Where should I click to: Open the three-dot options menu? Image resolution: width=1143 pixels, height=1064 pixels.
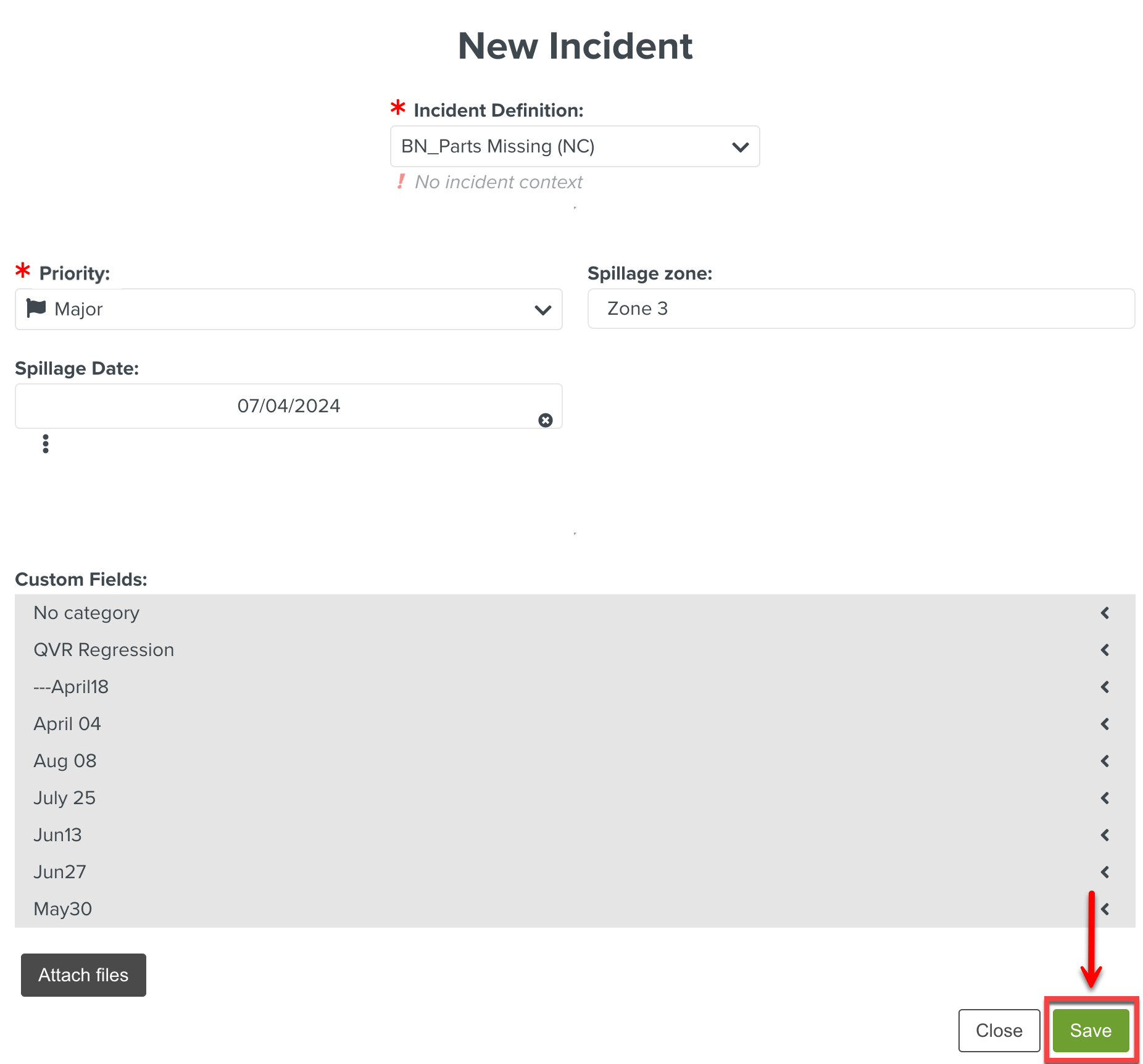coord(46,444)
